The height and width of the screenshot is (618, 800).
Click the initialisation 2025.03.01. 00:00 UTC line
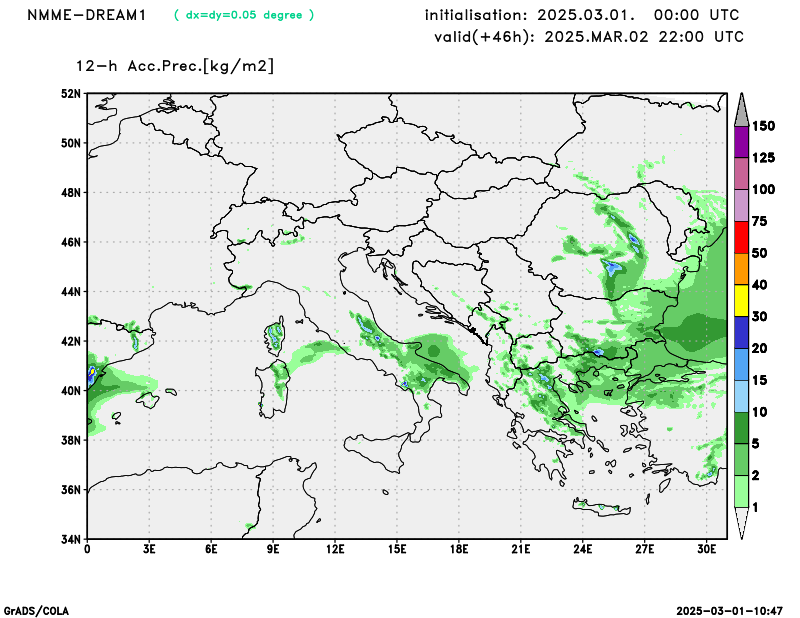[x=582, y=15]
